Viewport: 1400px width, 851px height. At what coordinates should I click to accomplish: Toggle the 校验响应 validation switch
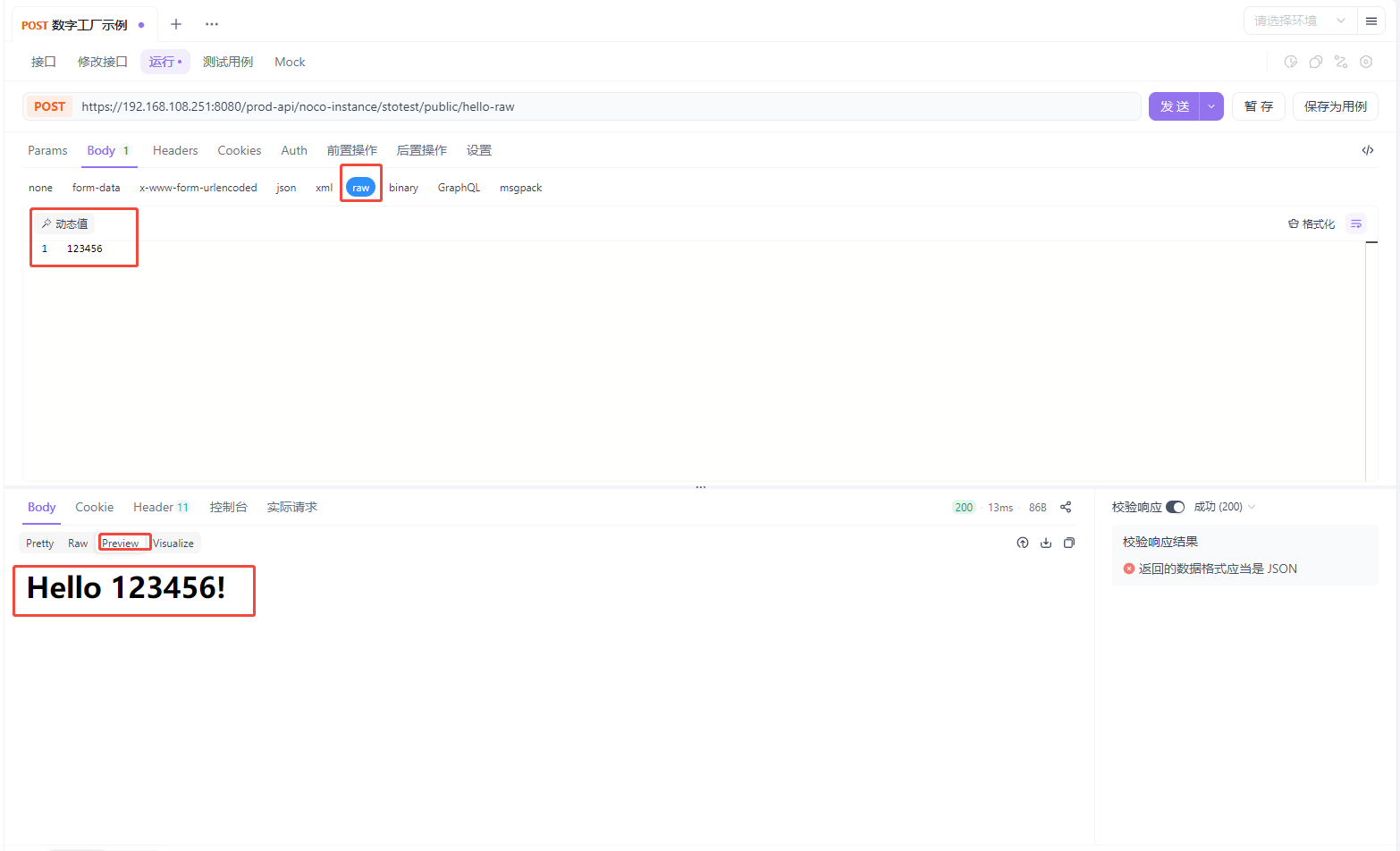tap(1175, 506)
